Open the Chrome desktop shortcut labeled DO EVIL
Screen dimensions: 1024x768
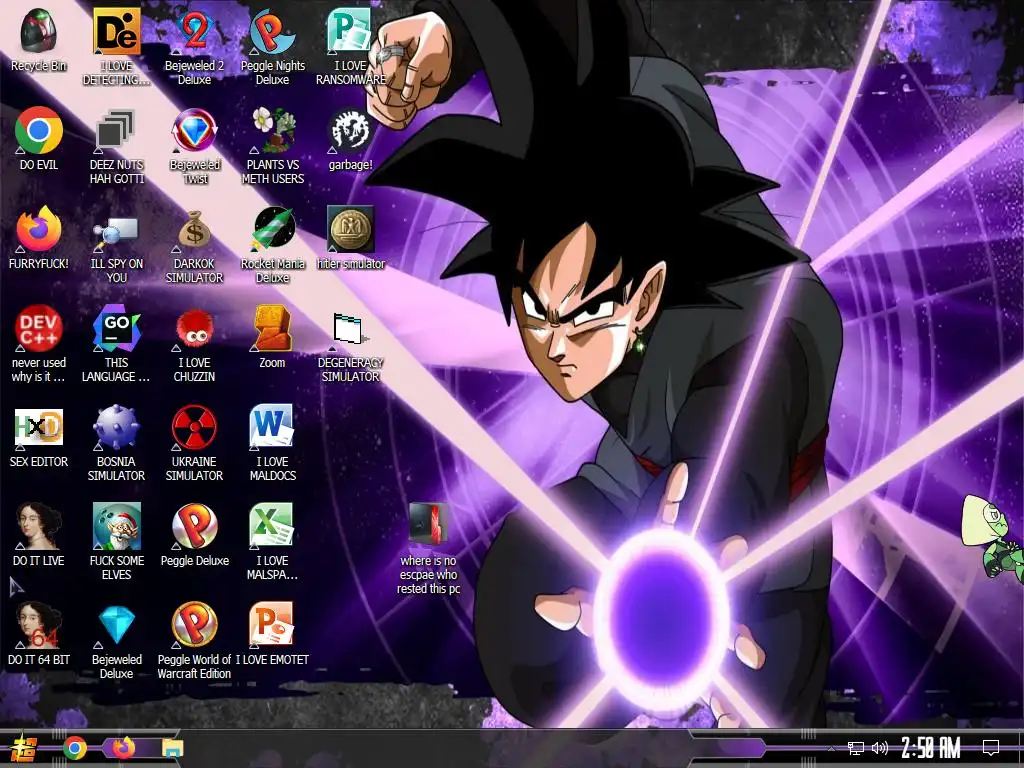39,131
